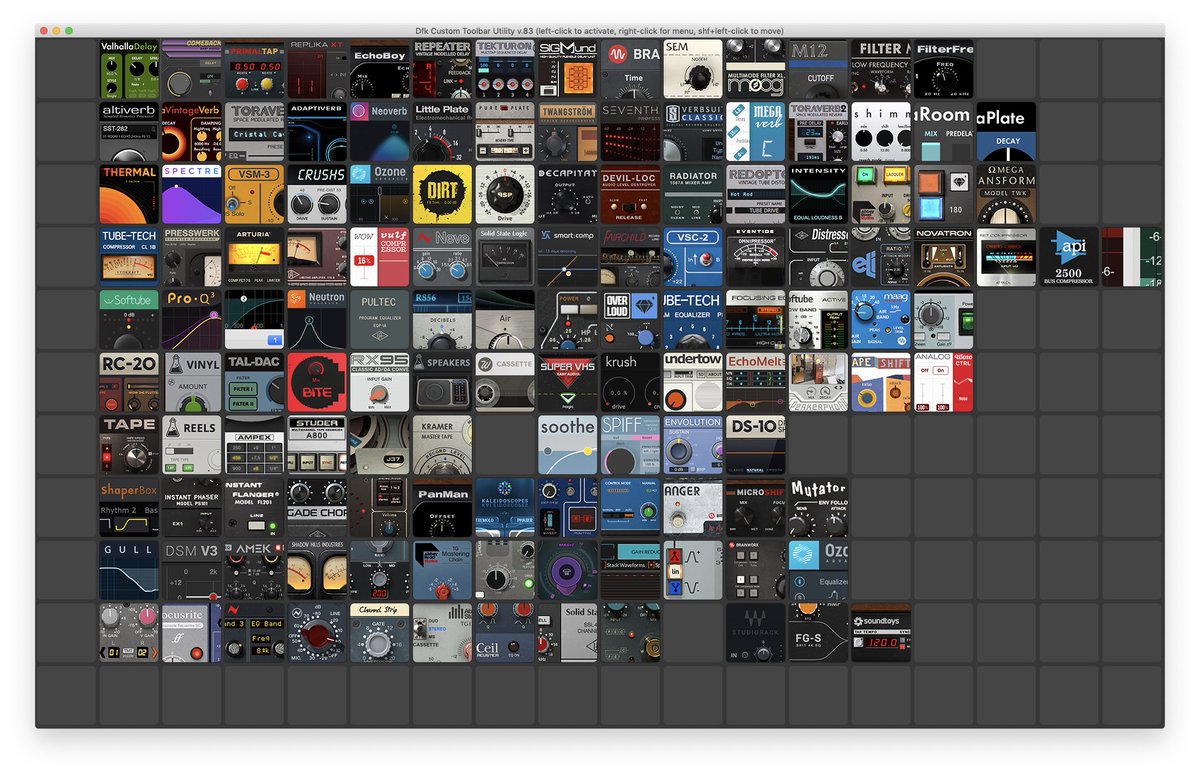
Task: Click the Vulf Compressor tile
Action: [x=380, y=257]
